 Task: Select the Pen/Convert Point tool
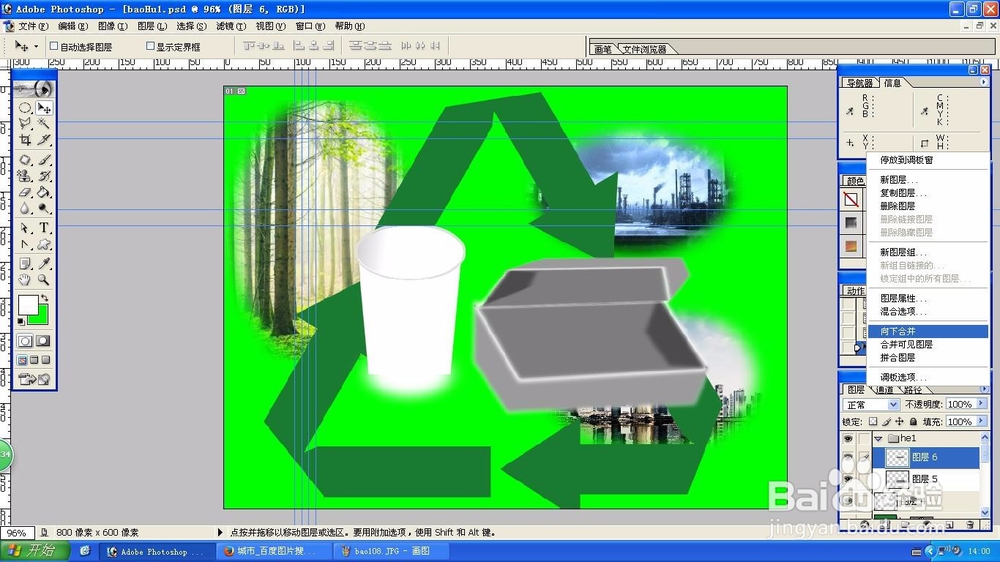(25, 244)
